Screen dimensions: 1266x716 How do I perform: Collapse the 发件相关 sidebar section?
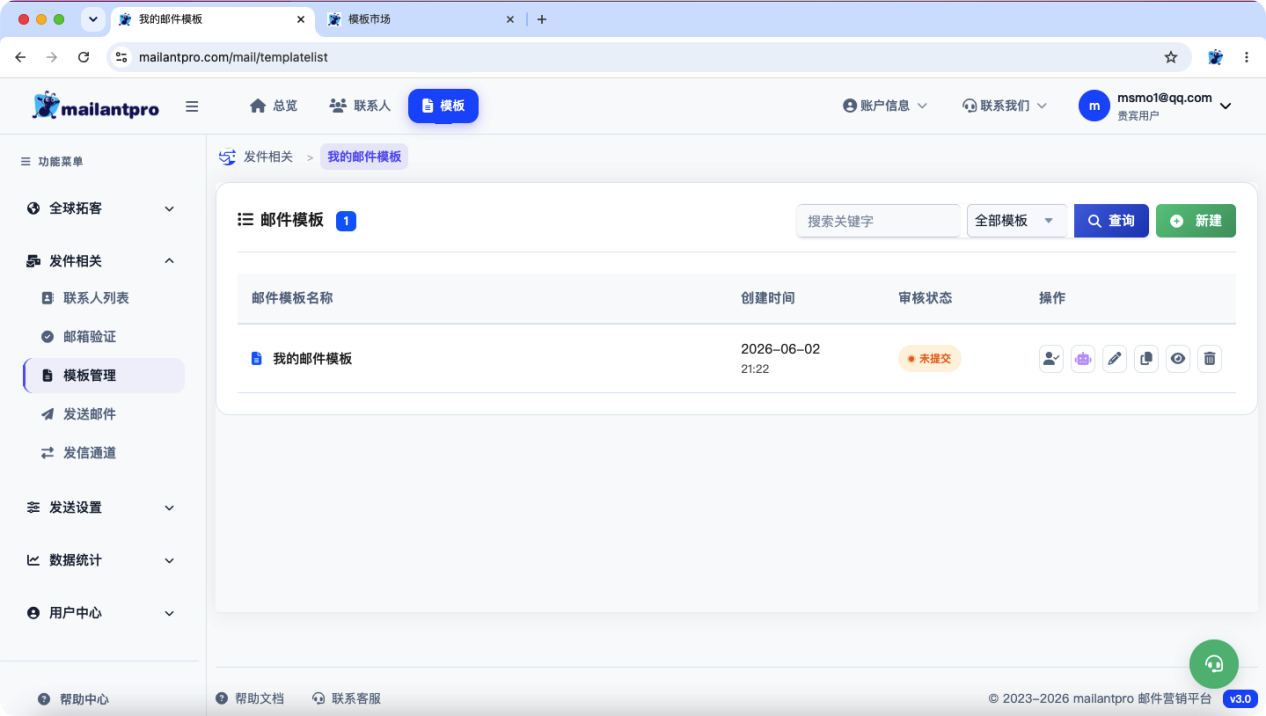[x=100, y=261]
